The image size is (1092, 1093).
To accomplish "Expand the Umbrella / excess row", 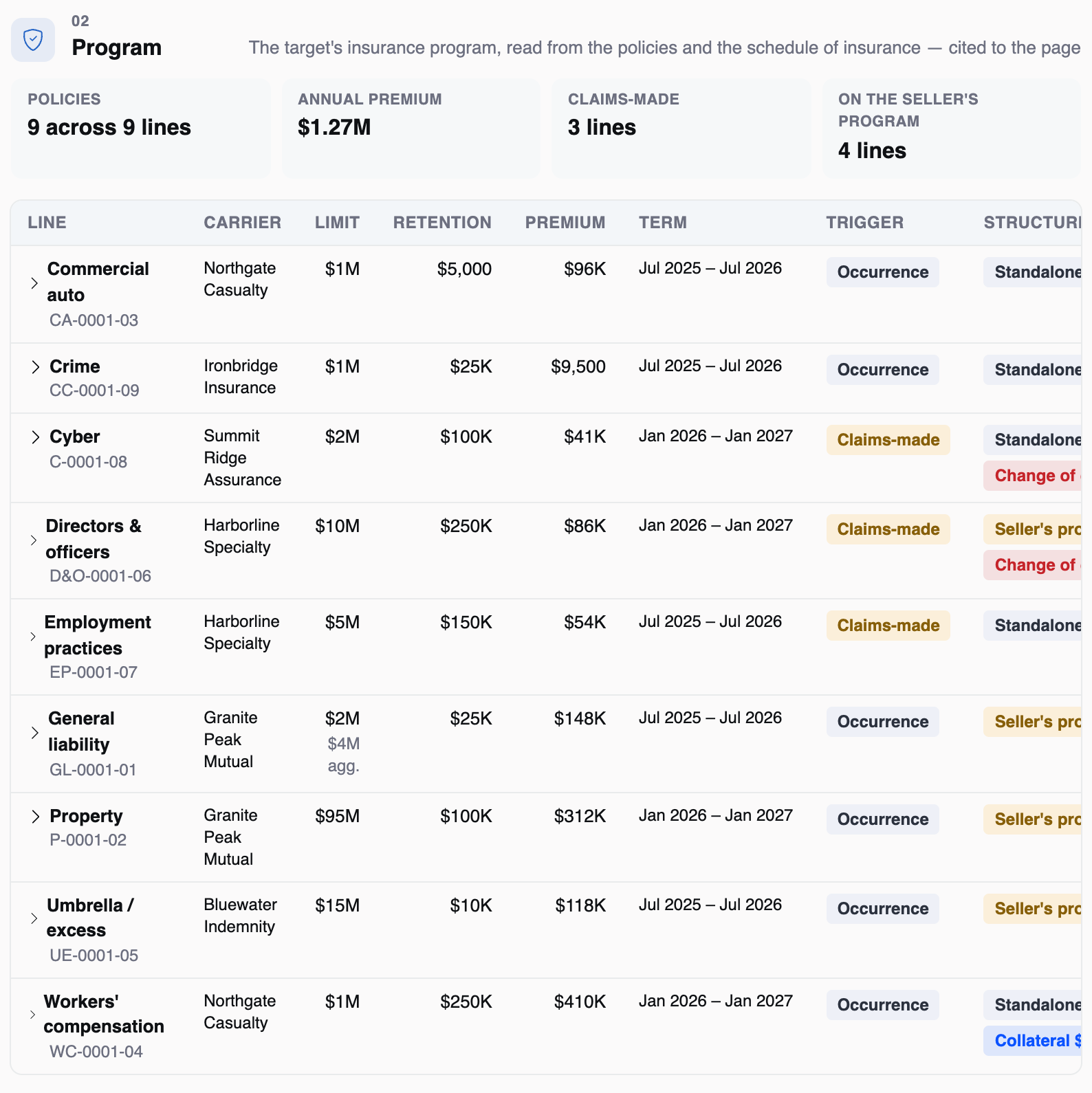I will click(x=34, y=918).
